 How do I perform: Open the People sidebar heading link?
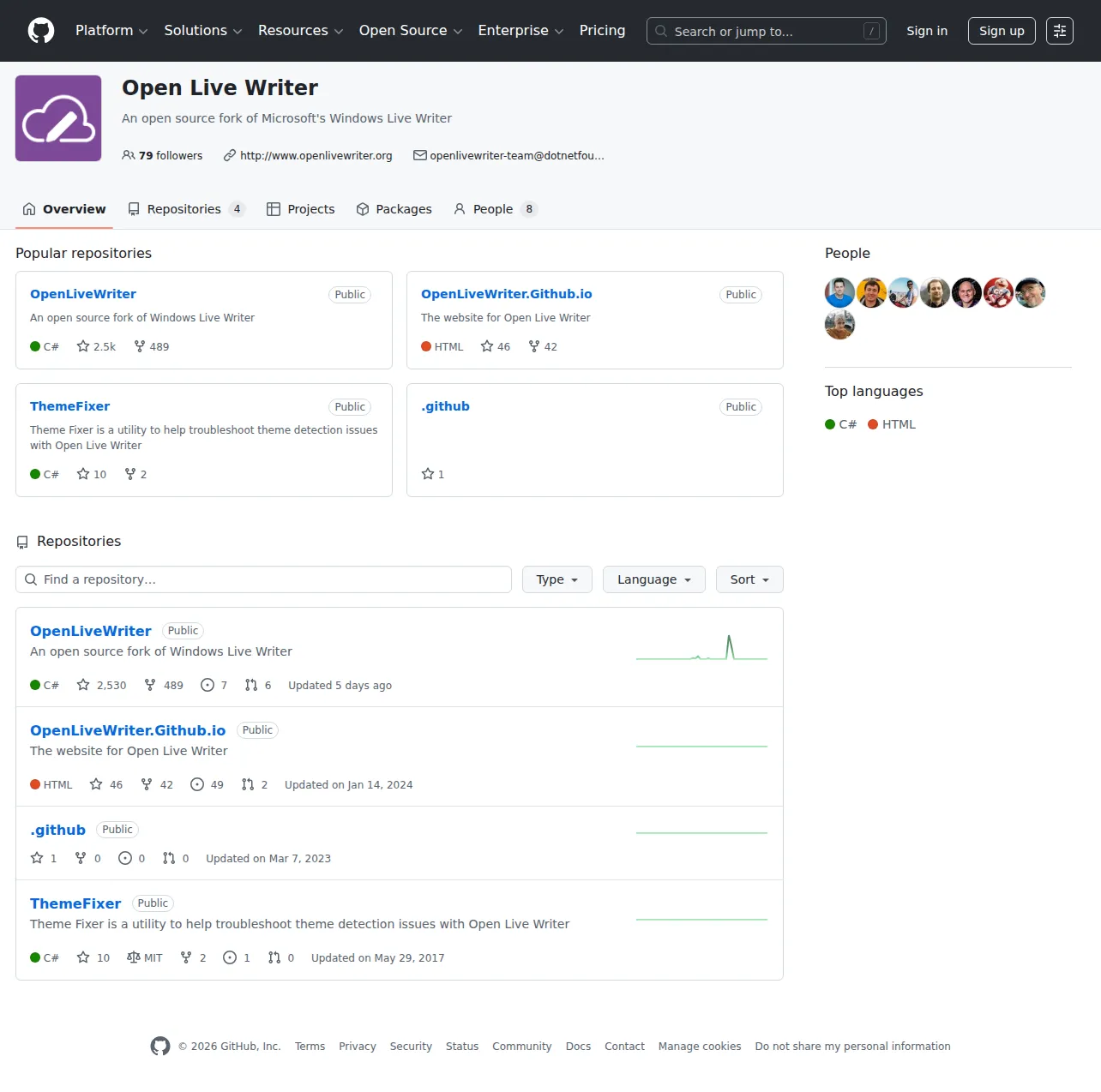[x=847, y=253]
